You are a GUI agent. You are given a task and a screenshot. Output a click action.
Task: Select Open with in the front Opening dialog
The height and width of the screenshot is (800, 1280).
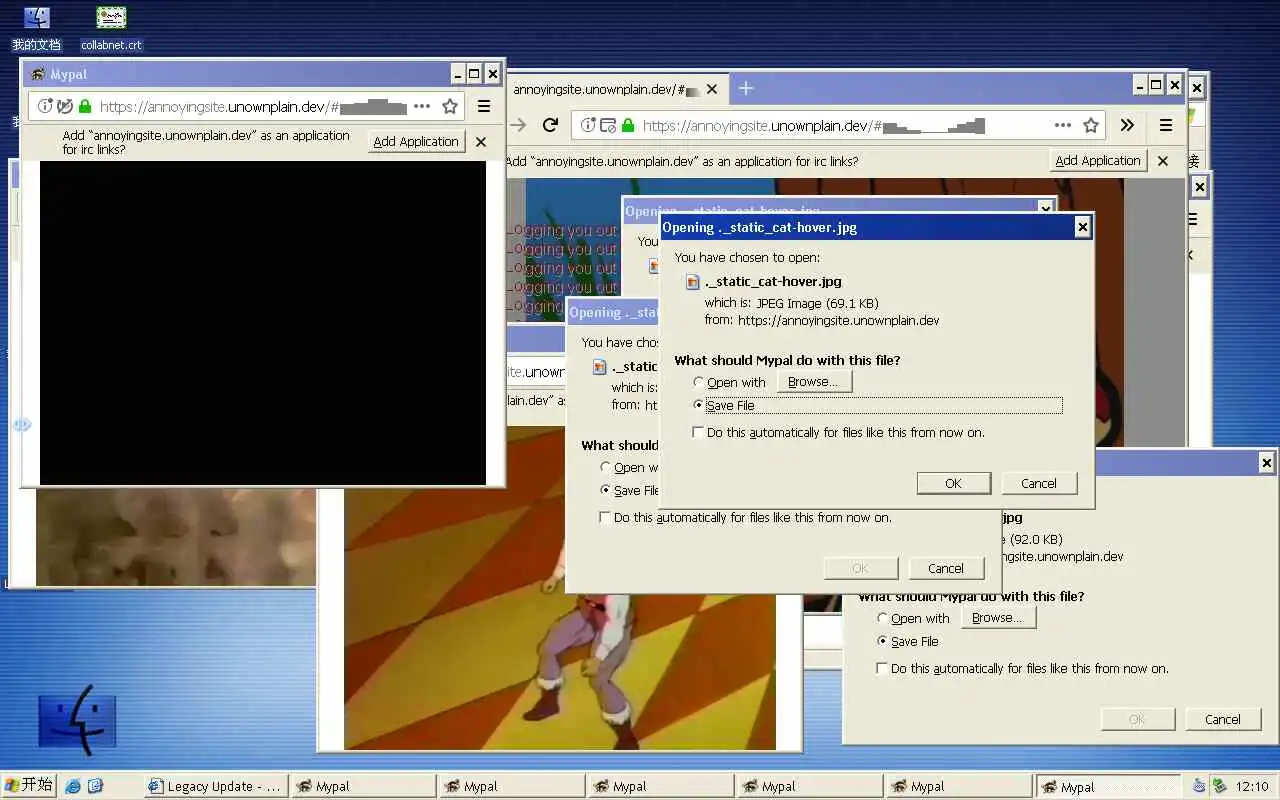[x=729, y=382]
